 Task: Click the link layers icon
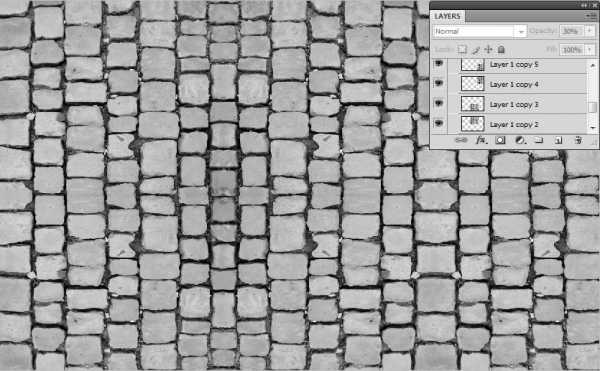coord(461,140)
